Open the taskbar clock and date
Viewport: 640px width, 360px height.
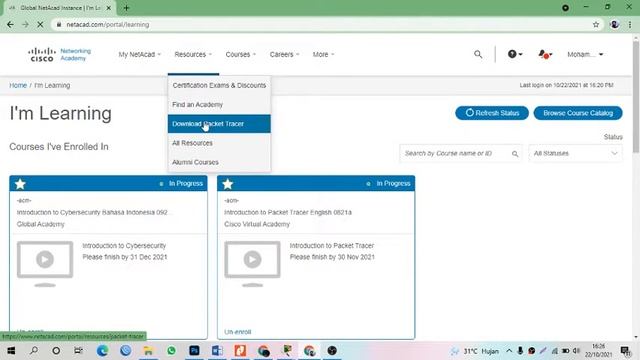click(x=598, y=351)
